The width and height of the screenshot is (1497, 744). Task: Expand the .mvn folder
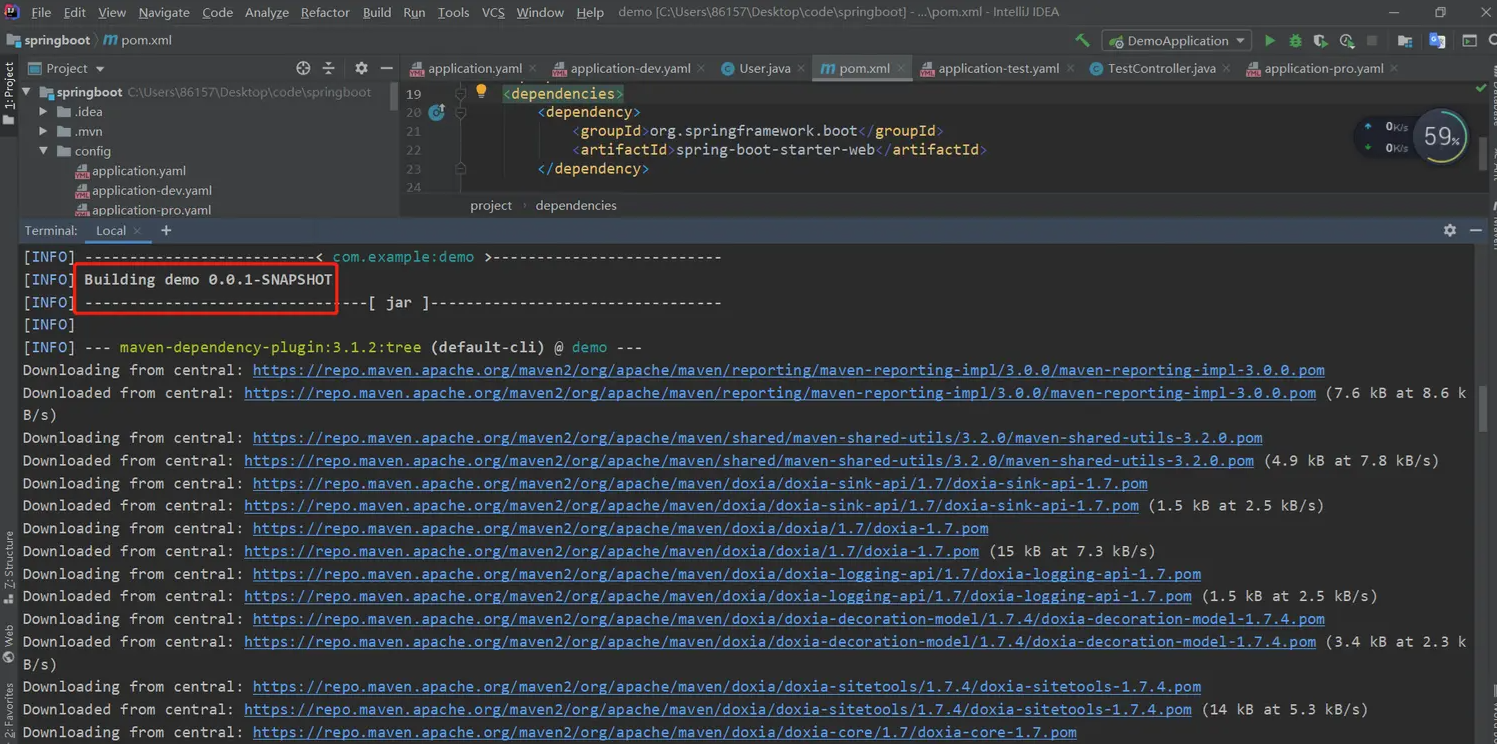(x=44, y=131)
